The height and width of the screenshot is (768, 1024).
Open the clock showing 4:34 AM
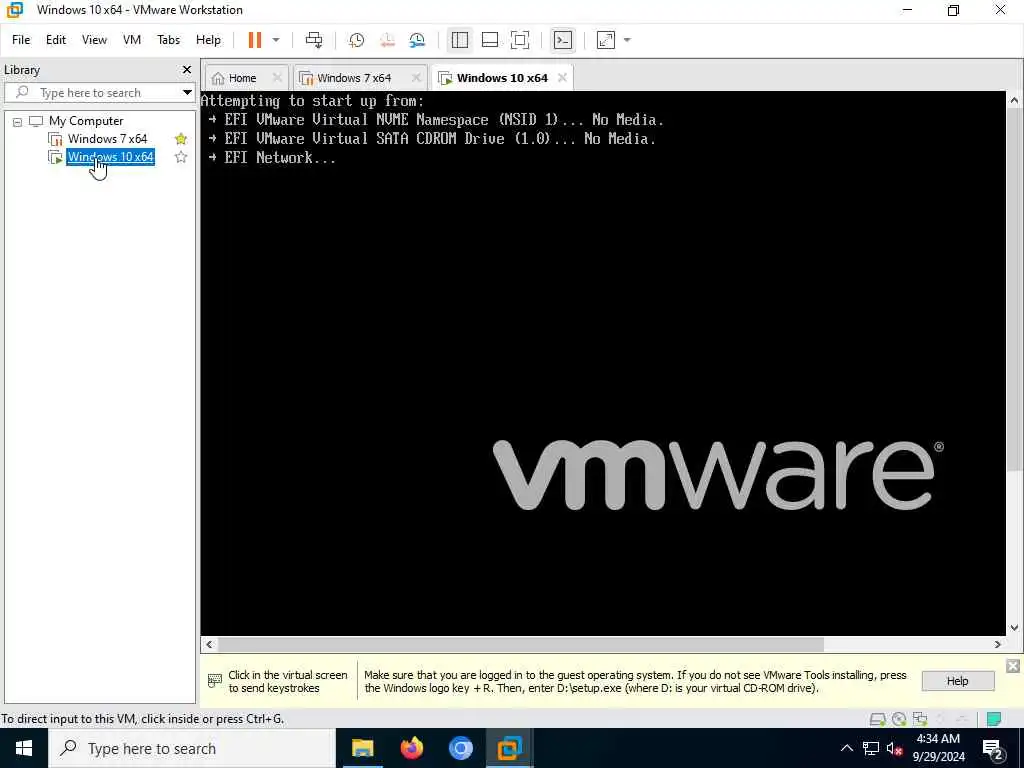(x=938, y=748)
